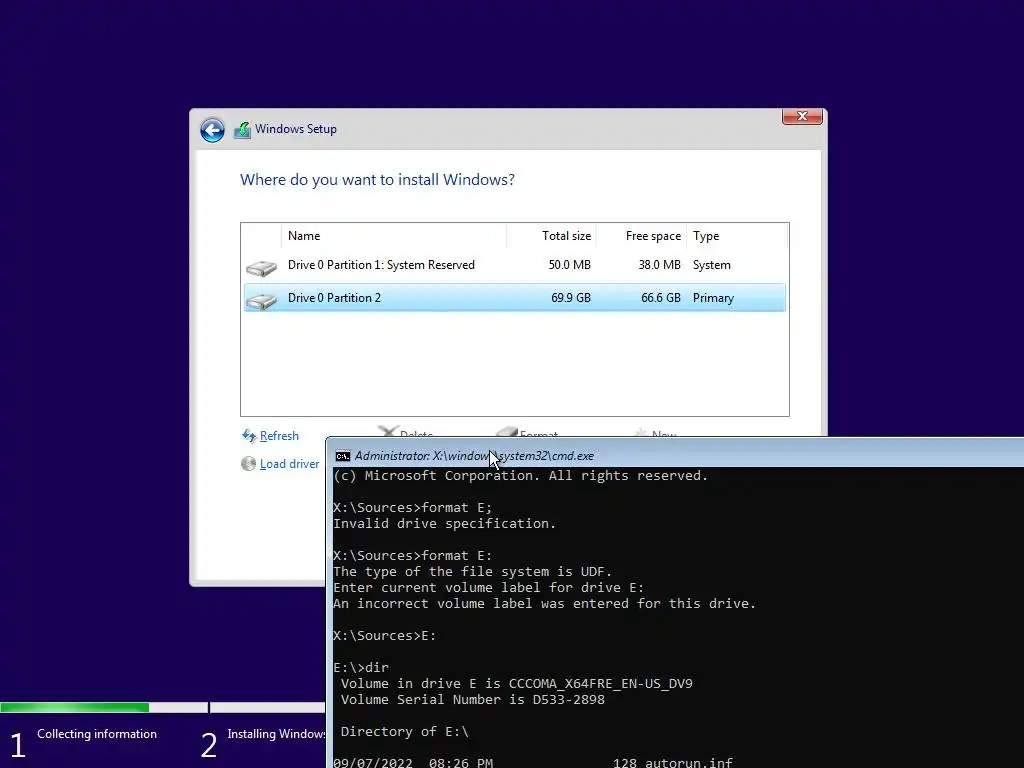Viewport: 1024px width, 768px height.
Task: Click the autorun.inf file entry
Action: [533, 763]
